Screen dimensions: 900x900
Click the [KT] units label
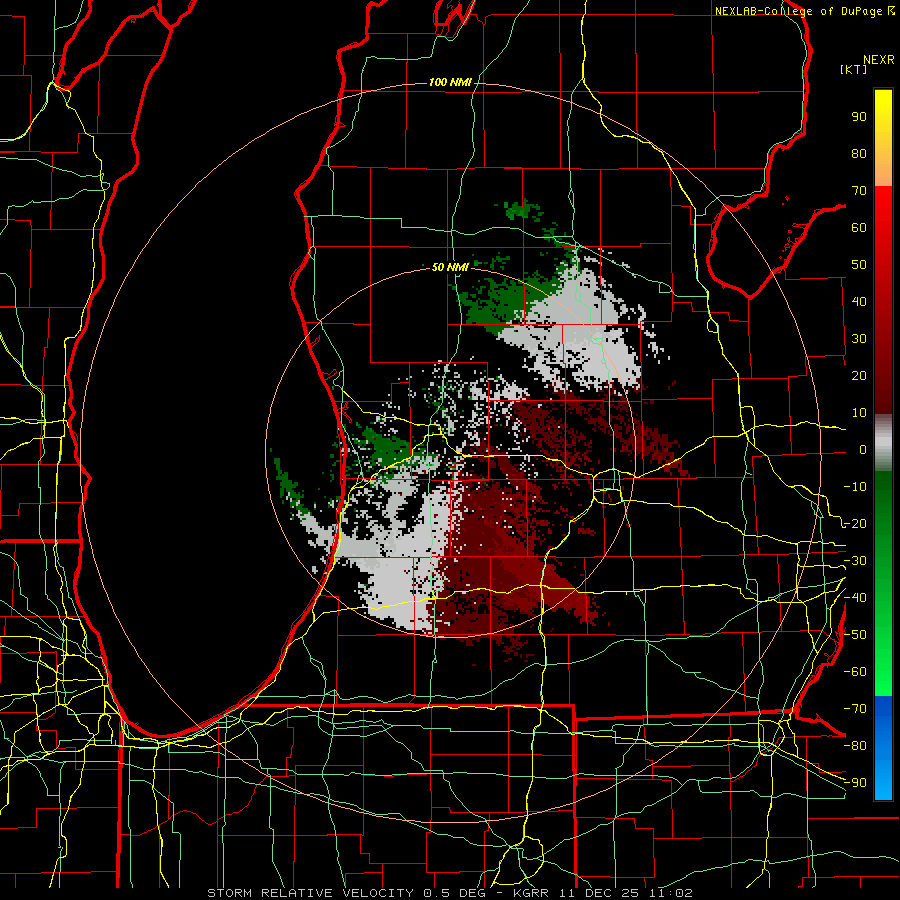(854, 69)
